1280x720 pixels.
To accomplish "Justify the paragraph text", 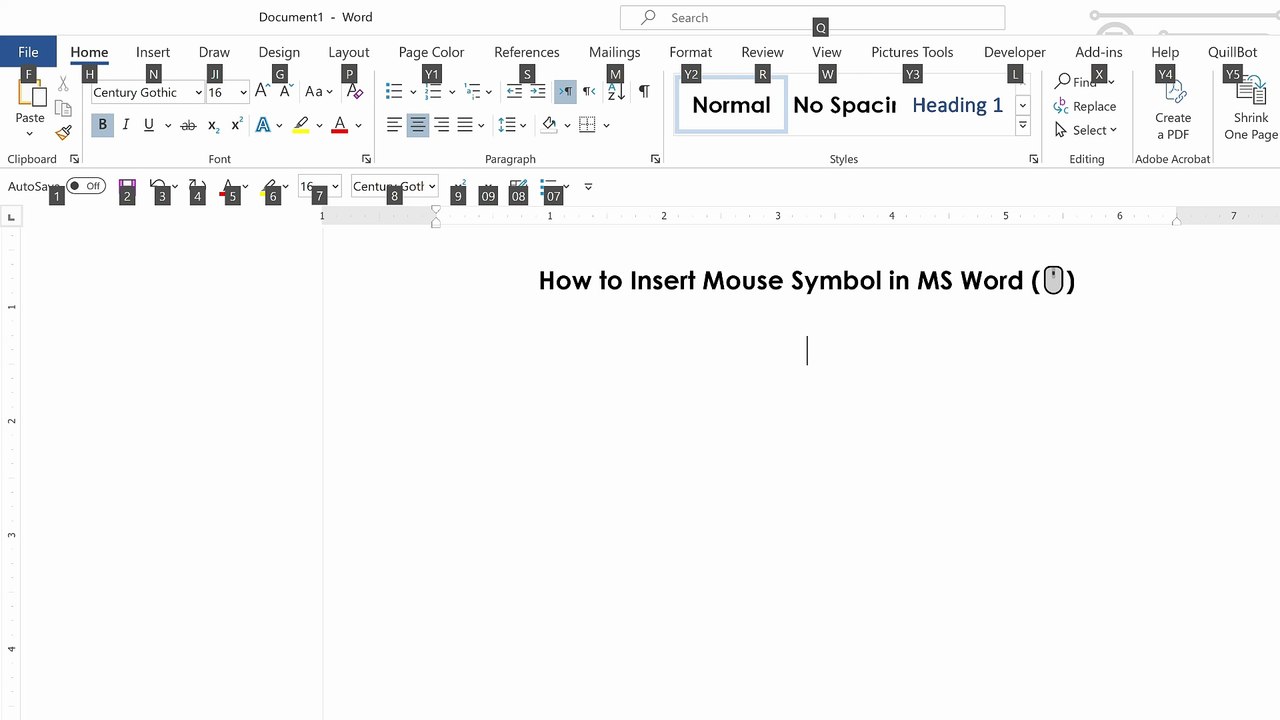I will [x=465, y=125].
